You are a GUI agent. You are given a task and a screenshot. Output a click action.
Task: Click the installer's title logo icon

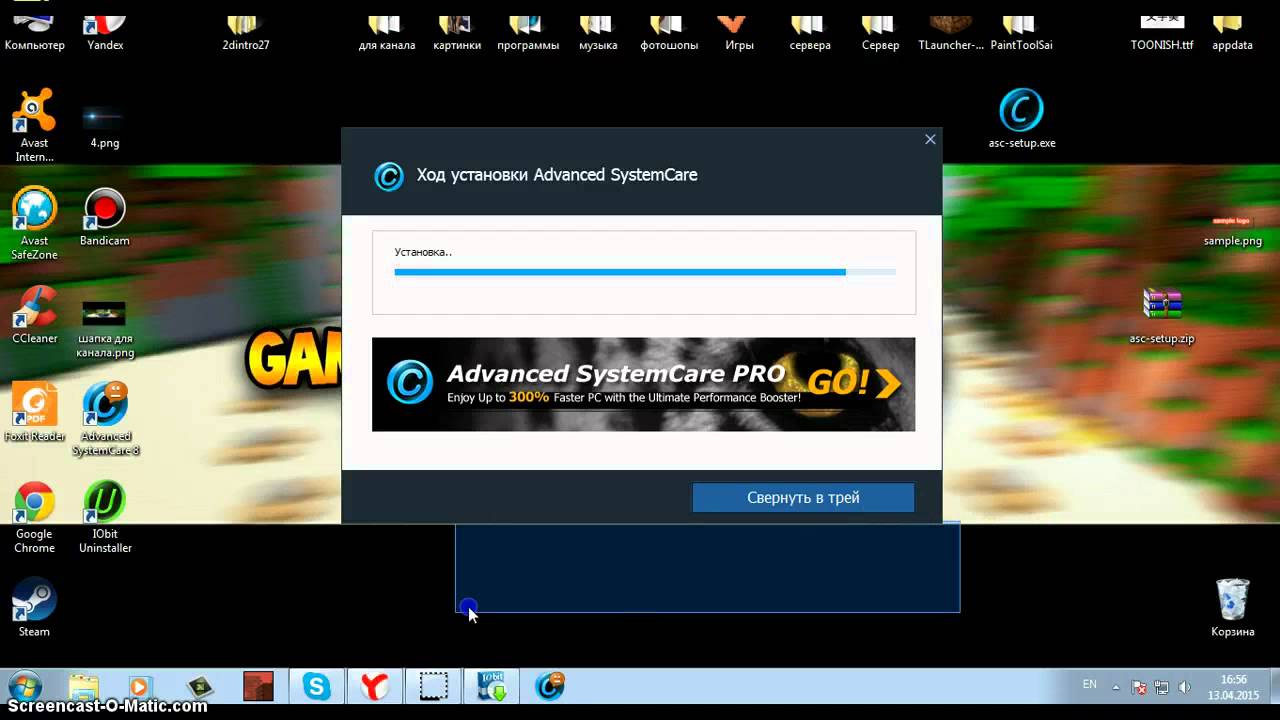tap(388, 176)
